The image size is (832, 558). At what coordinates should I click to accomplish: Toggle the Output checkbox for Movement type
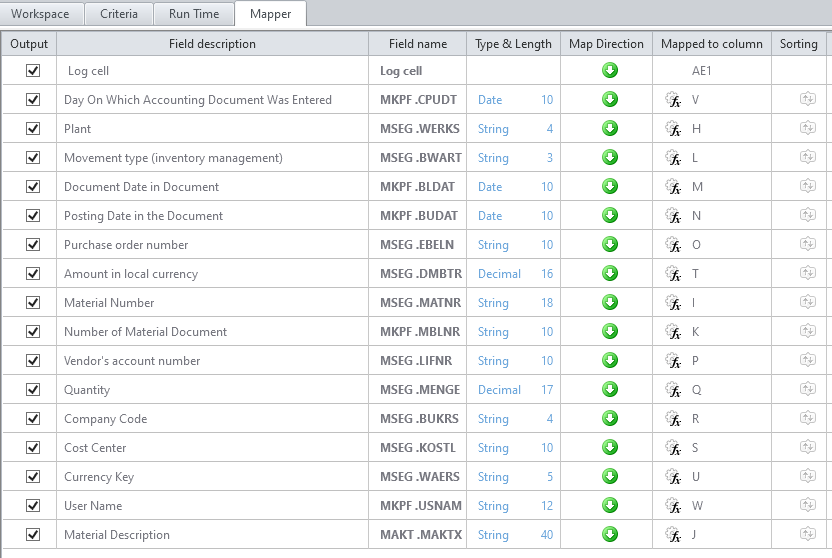[32, 158]
